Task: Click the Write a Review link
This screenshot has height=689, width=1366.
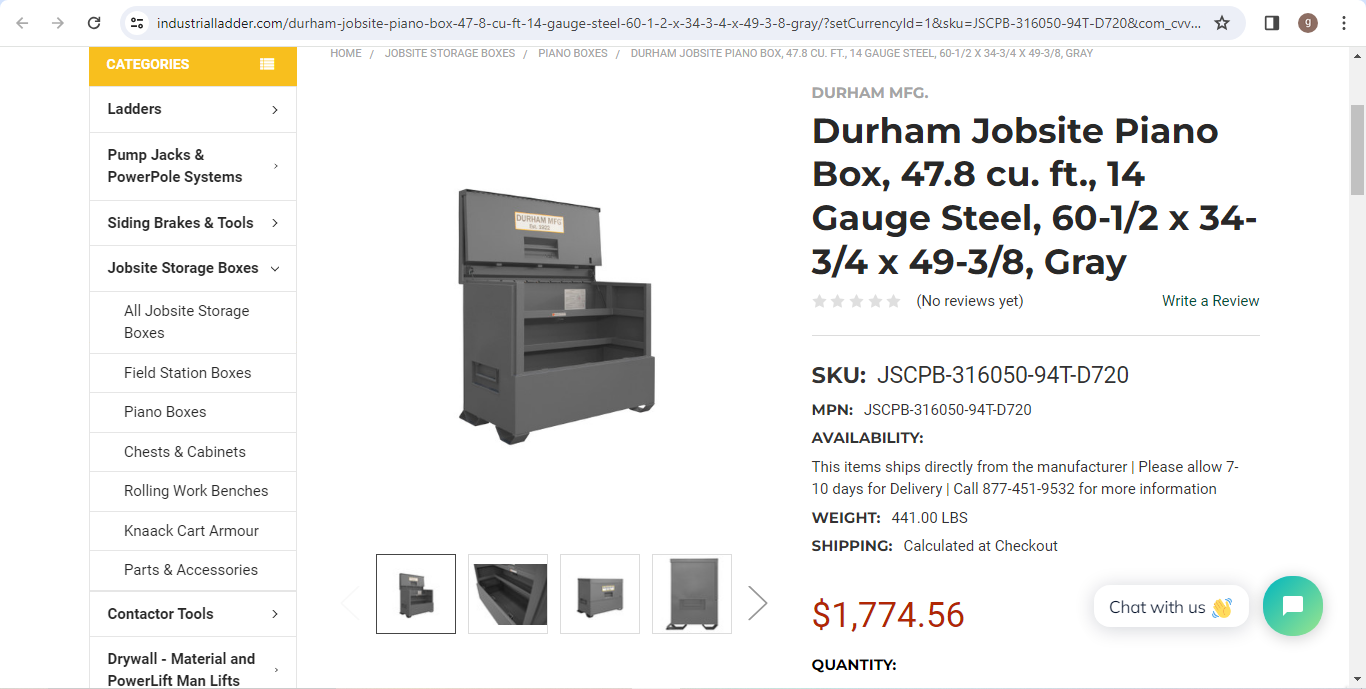Action: coord(1210,301)
